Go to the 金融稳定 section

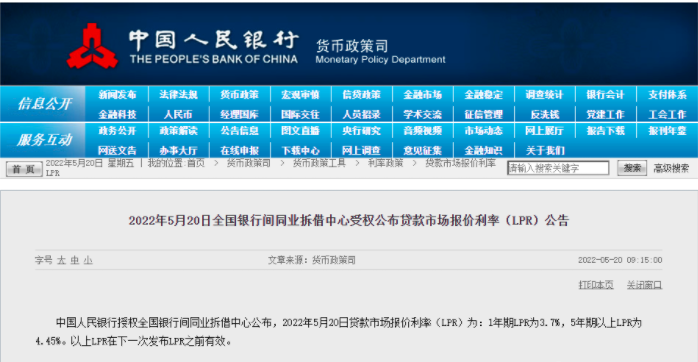tap(483, 95)
